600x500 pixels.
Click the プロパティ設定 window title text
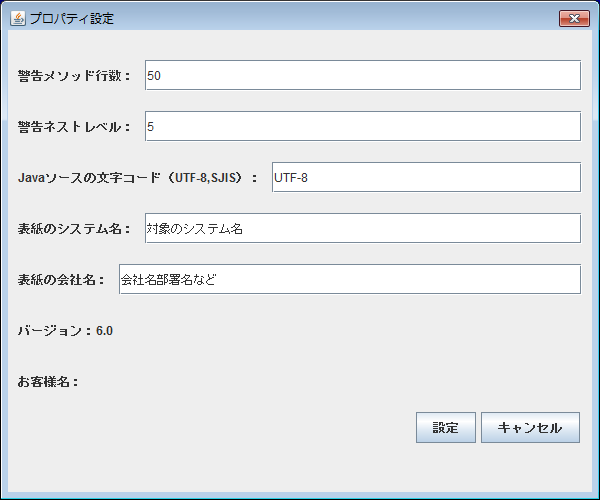tap(72, 18)
